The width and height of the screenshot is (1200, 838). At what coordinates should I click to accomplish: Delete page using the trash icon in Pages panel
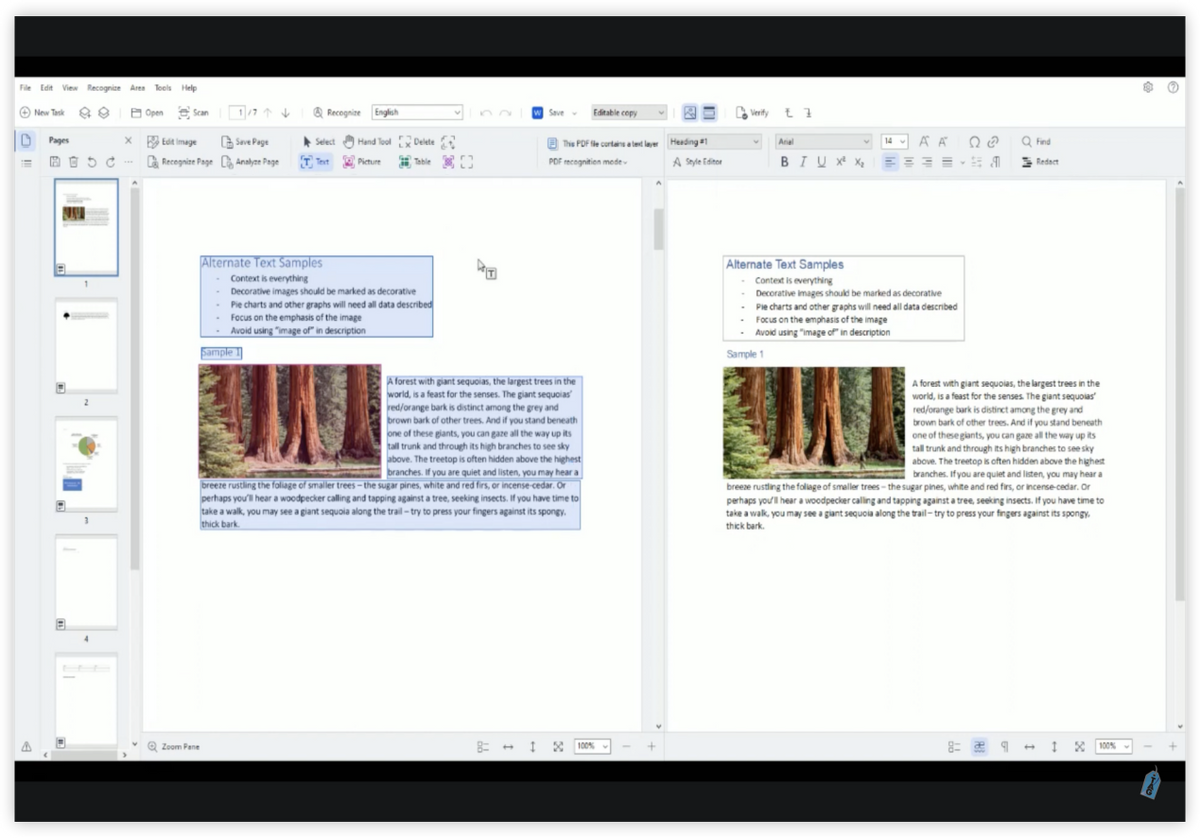73,162
